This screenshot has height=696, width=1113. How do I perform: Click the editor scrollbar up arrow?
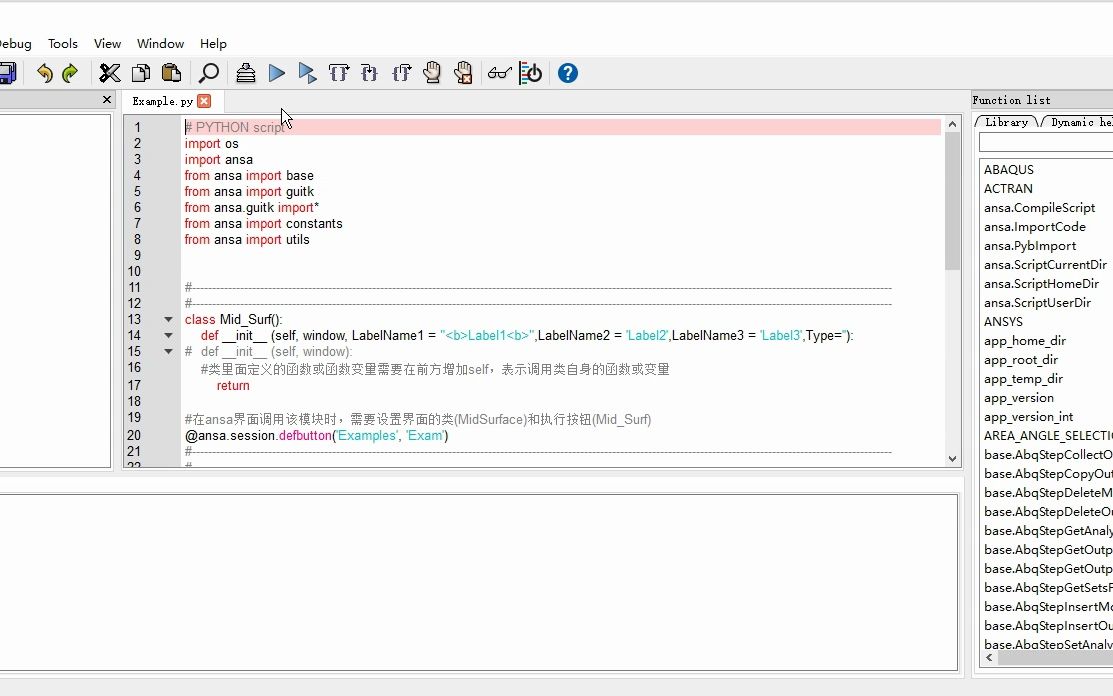(x=953, y=124)
